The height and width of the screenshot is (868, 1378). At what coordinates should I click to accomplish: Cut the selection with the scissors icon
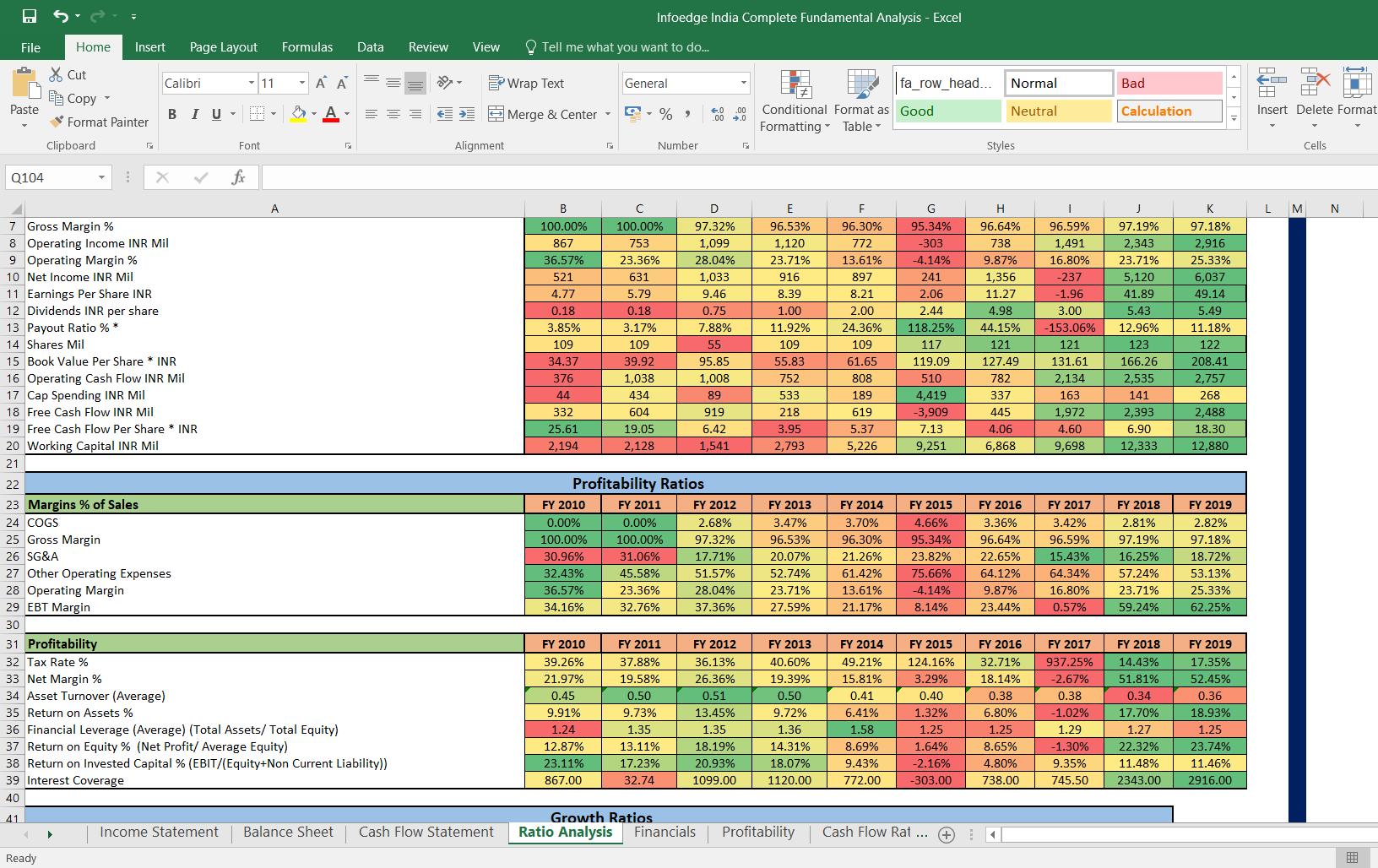pos(57,74)
